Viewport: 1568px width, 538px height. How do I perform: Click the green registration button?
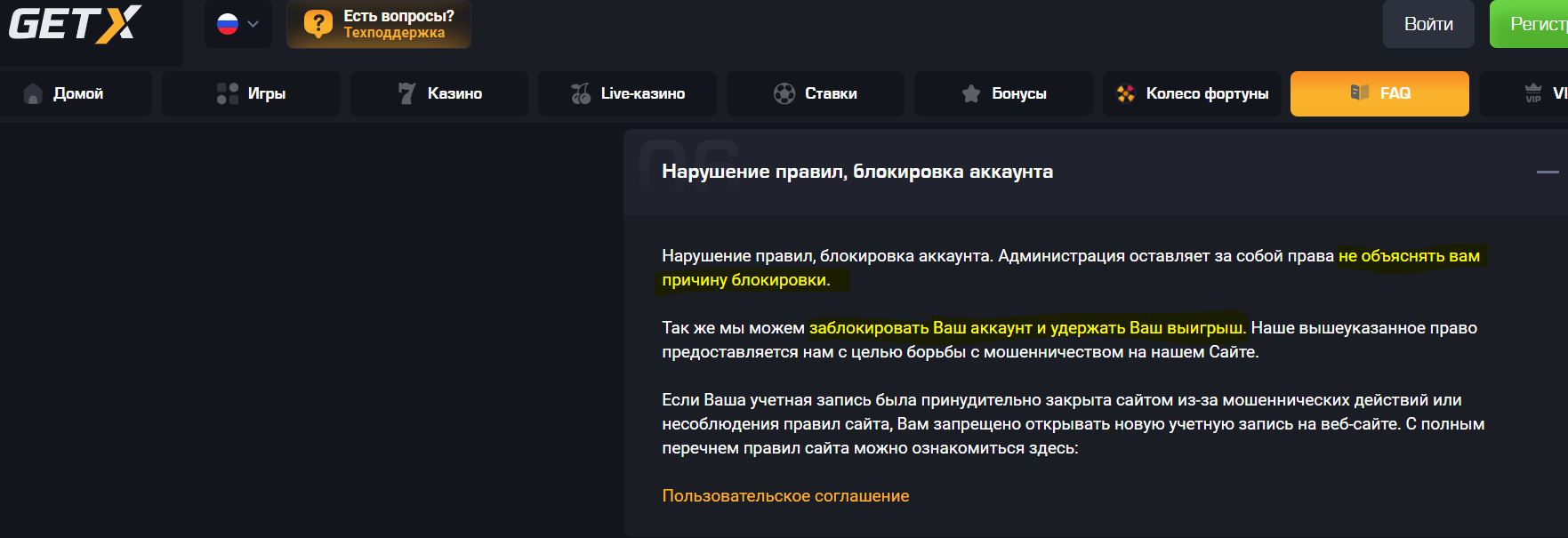tap(1529, 24)
